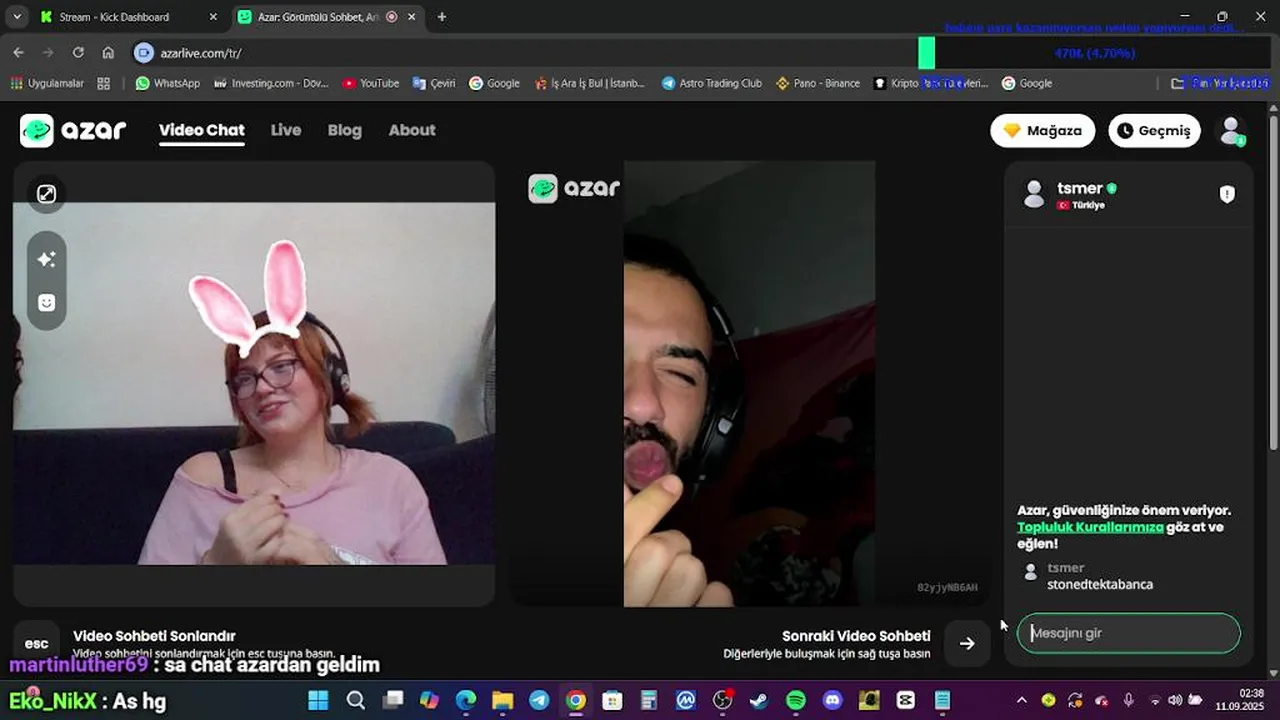The image size is (1280, 720).
Task: Open the Çeviri bookmark
Action: [433, 83]
